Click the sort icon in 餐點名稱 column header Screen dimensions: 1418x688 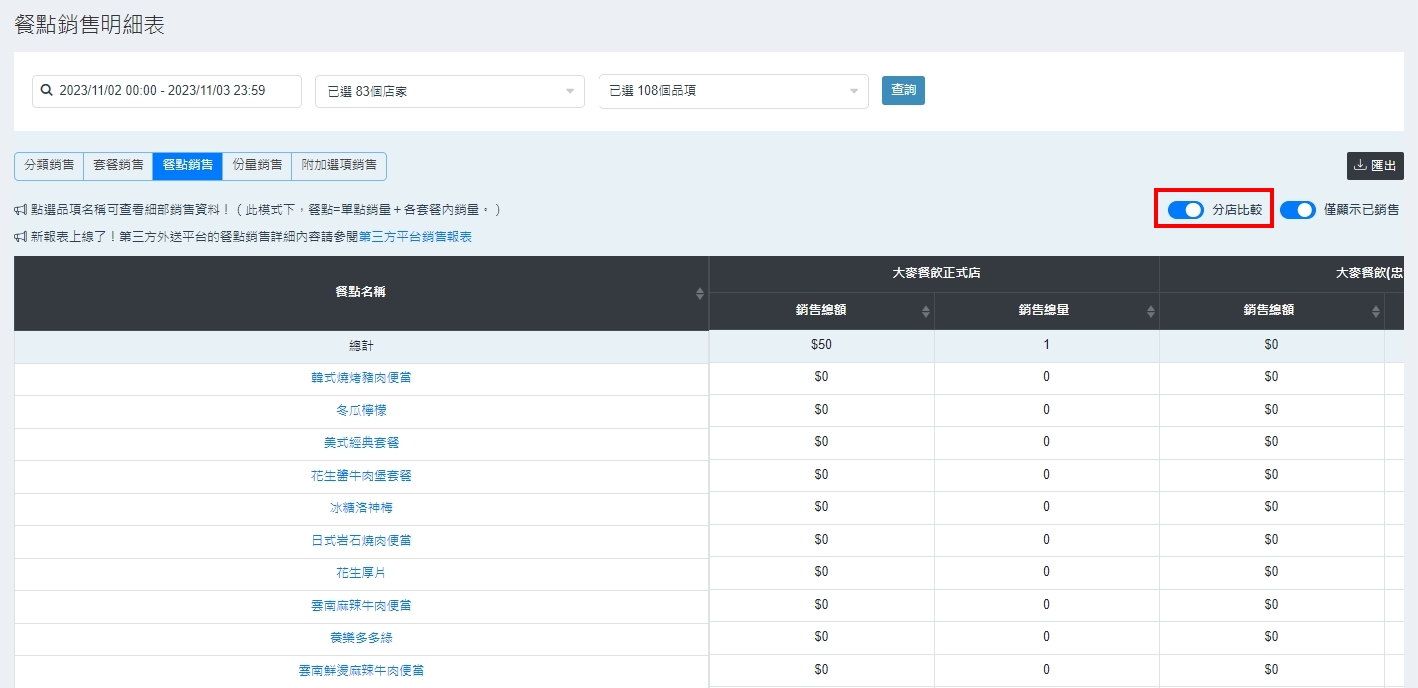(x=700, y=293)
